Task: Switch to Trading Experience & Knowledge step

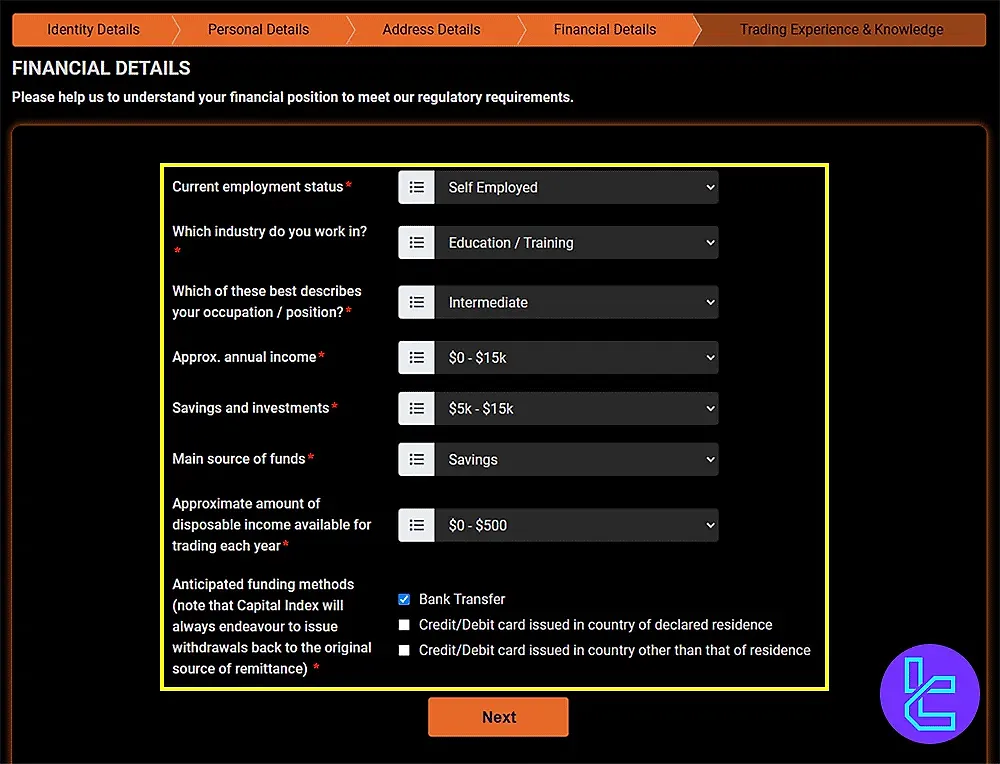Action: click(841, 29)
